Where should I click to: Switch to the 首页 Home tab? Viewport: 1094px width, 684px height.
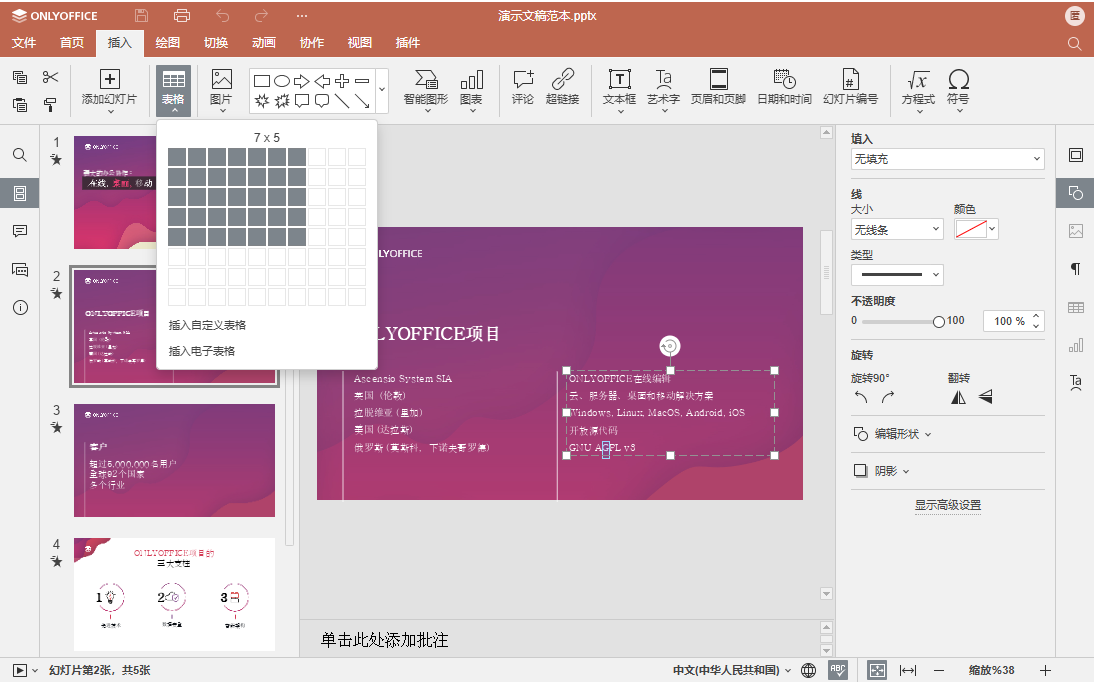tap(72, 43)
